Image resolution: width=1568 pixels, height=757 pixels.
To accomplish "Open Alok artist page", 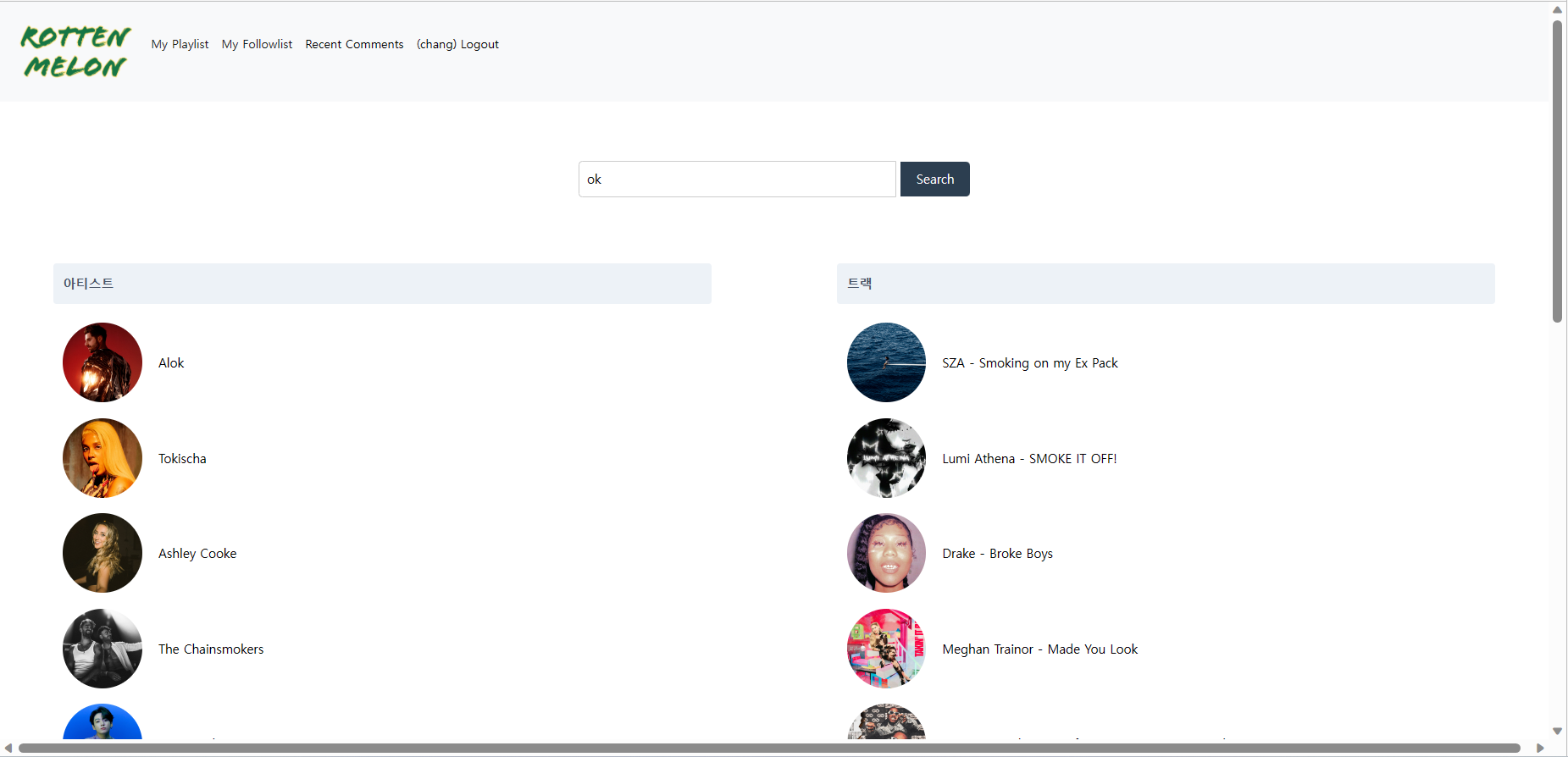I will [x=171, y=362].
